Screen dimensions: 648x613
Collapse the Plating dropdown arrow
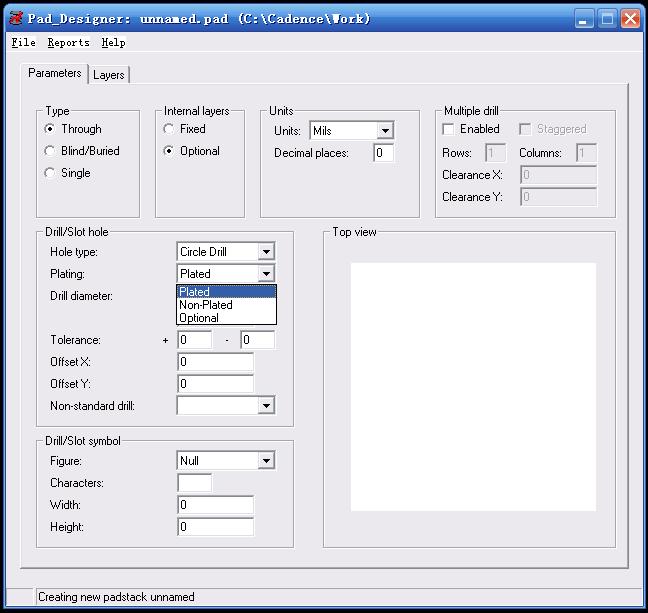click(267, 274)
